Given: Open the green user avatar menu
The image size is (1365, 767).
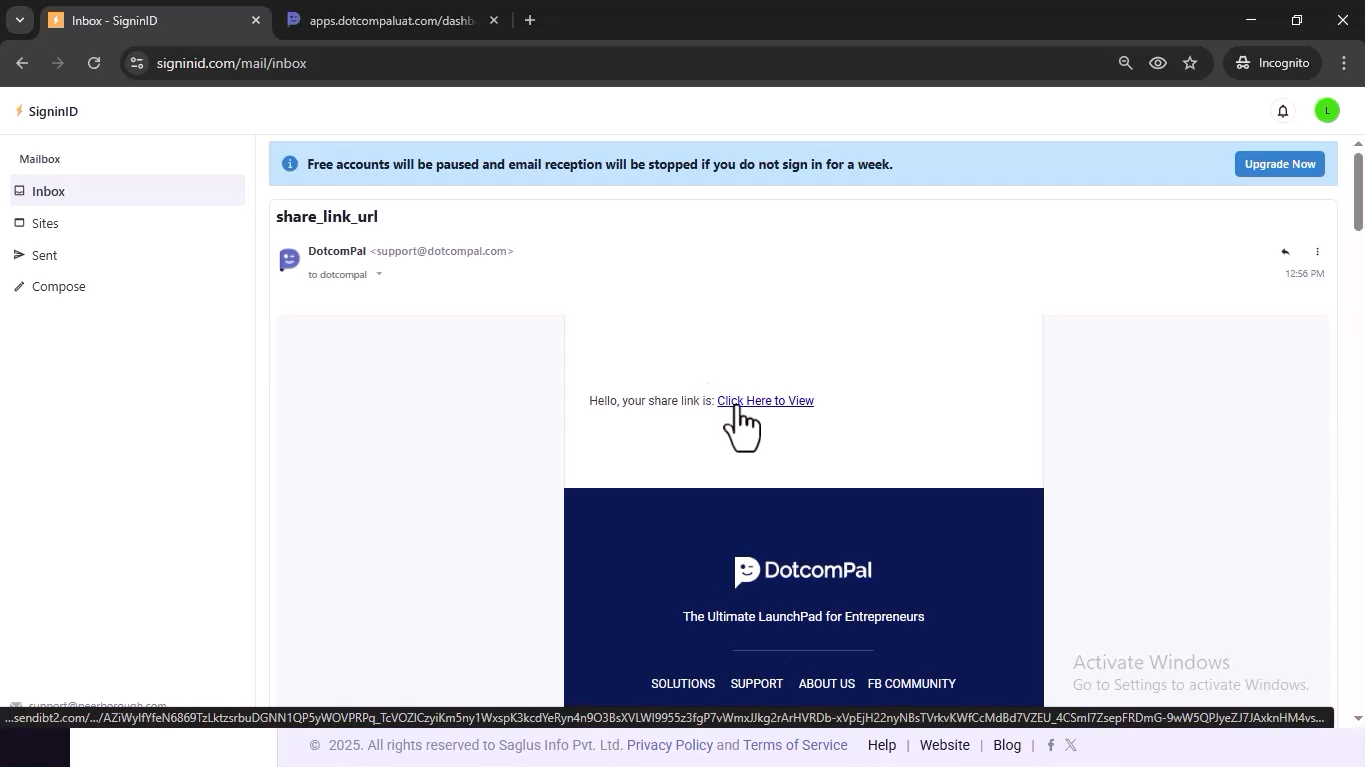Looking at the screenshot, I should 1327,111.
